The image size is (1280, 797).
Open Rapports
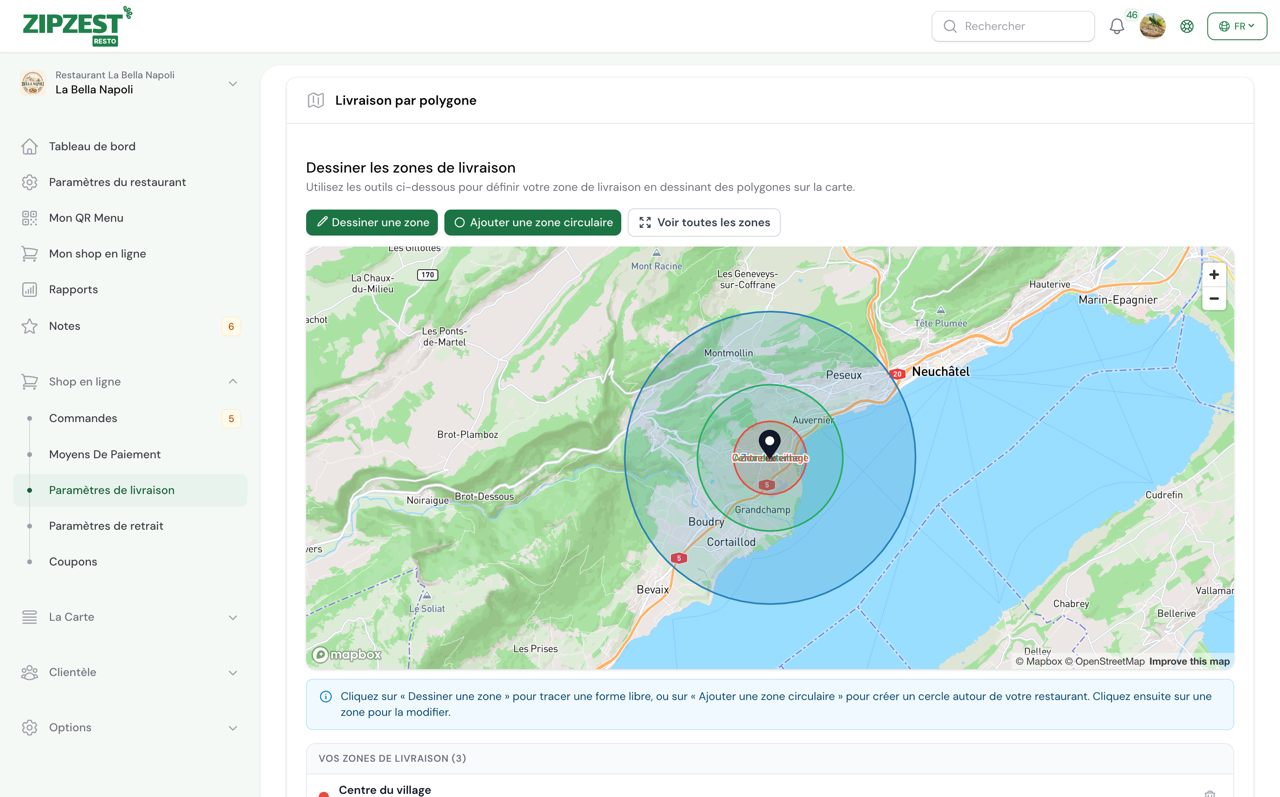[x=73, y=290]
